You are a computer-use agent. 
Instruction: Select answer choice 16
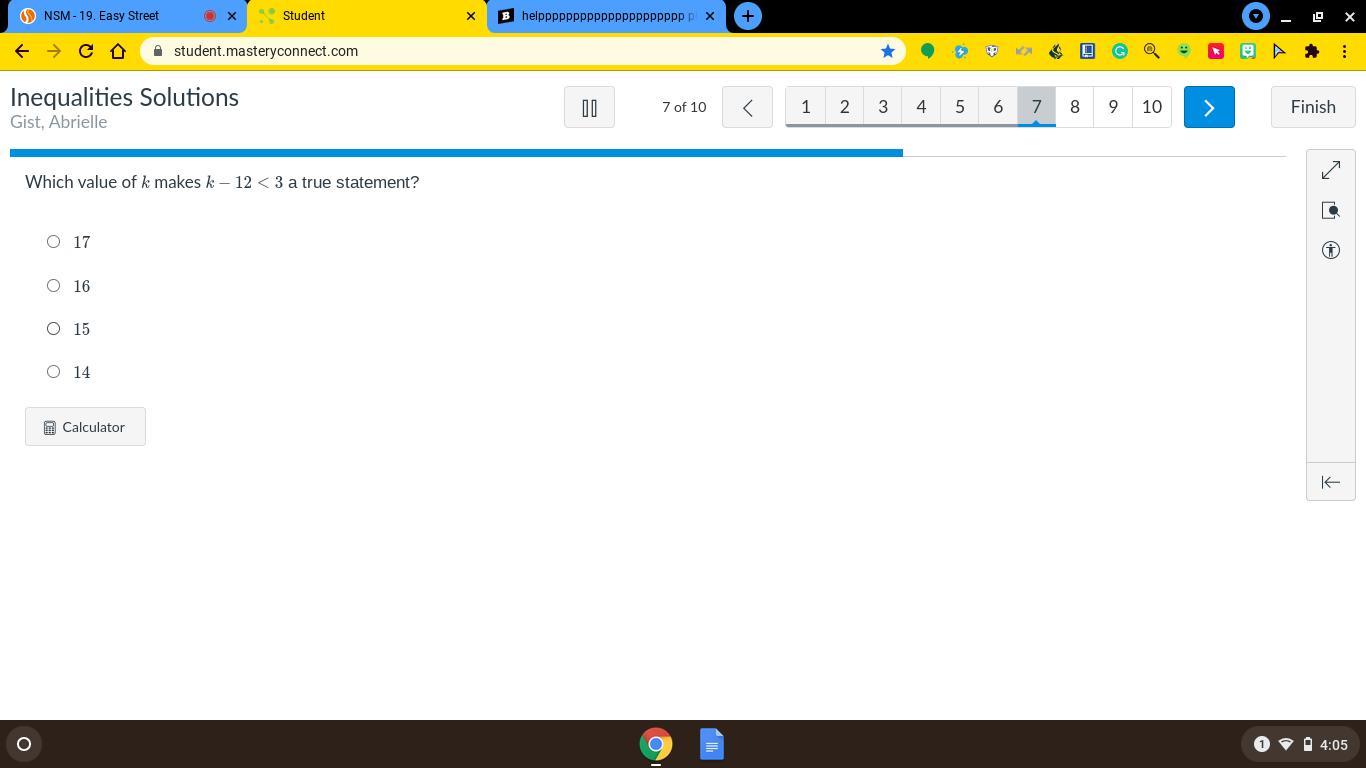pyautogui.click(x=54, y=286)
